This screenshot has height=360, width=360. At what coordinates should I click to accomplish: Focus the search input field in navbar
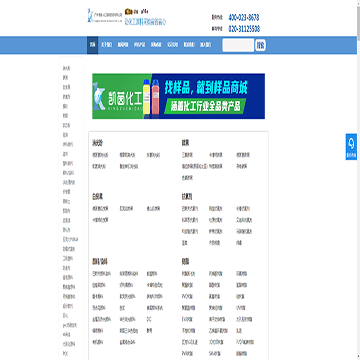click(x=238, y=45)
